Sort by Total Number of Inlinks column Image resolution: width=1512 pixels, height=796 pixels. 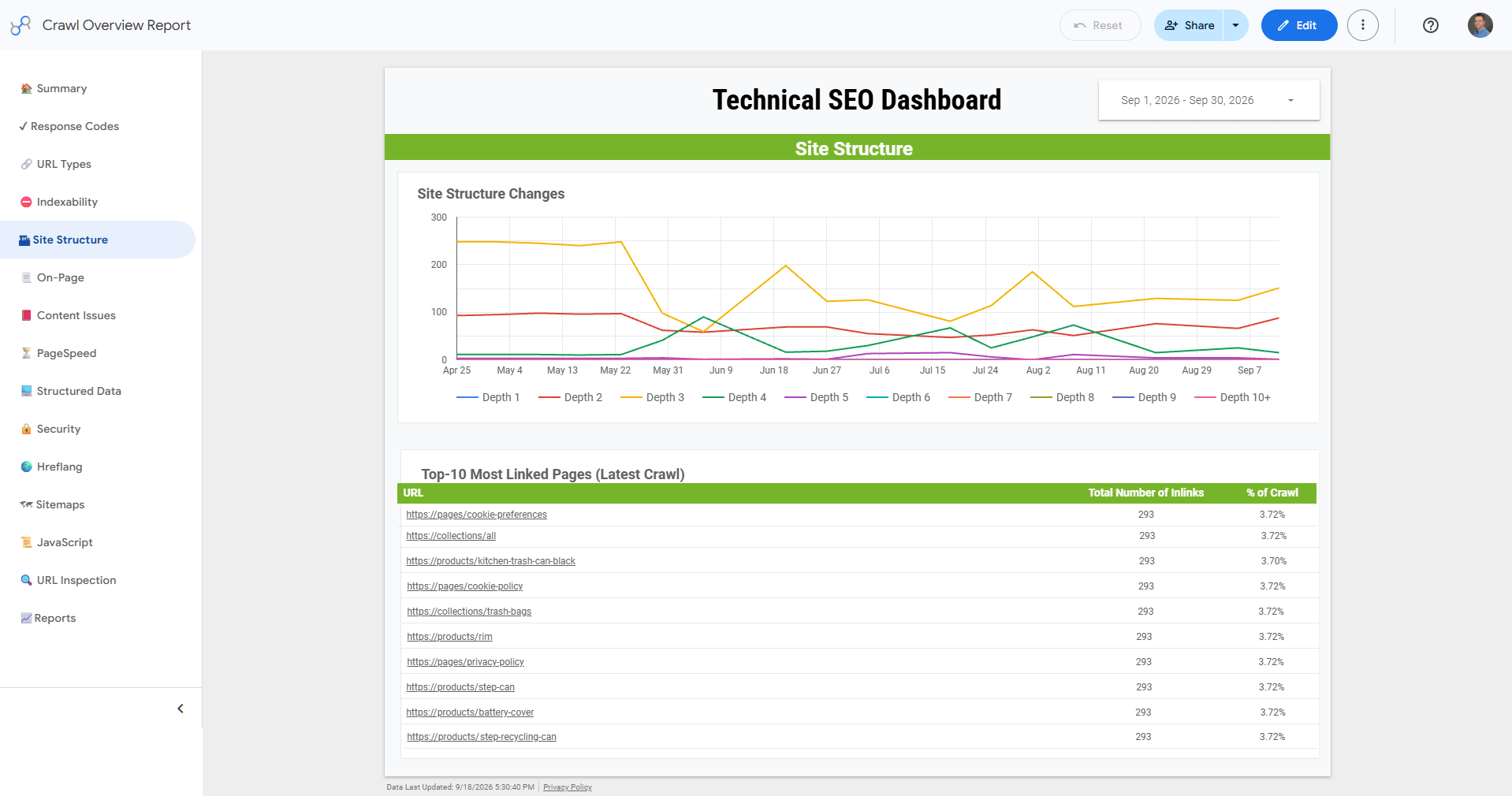(x=1146, y=493)
